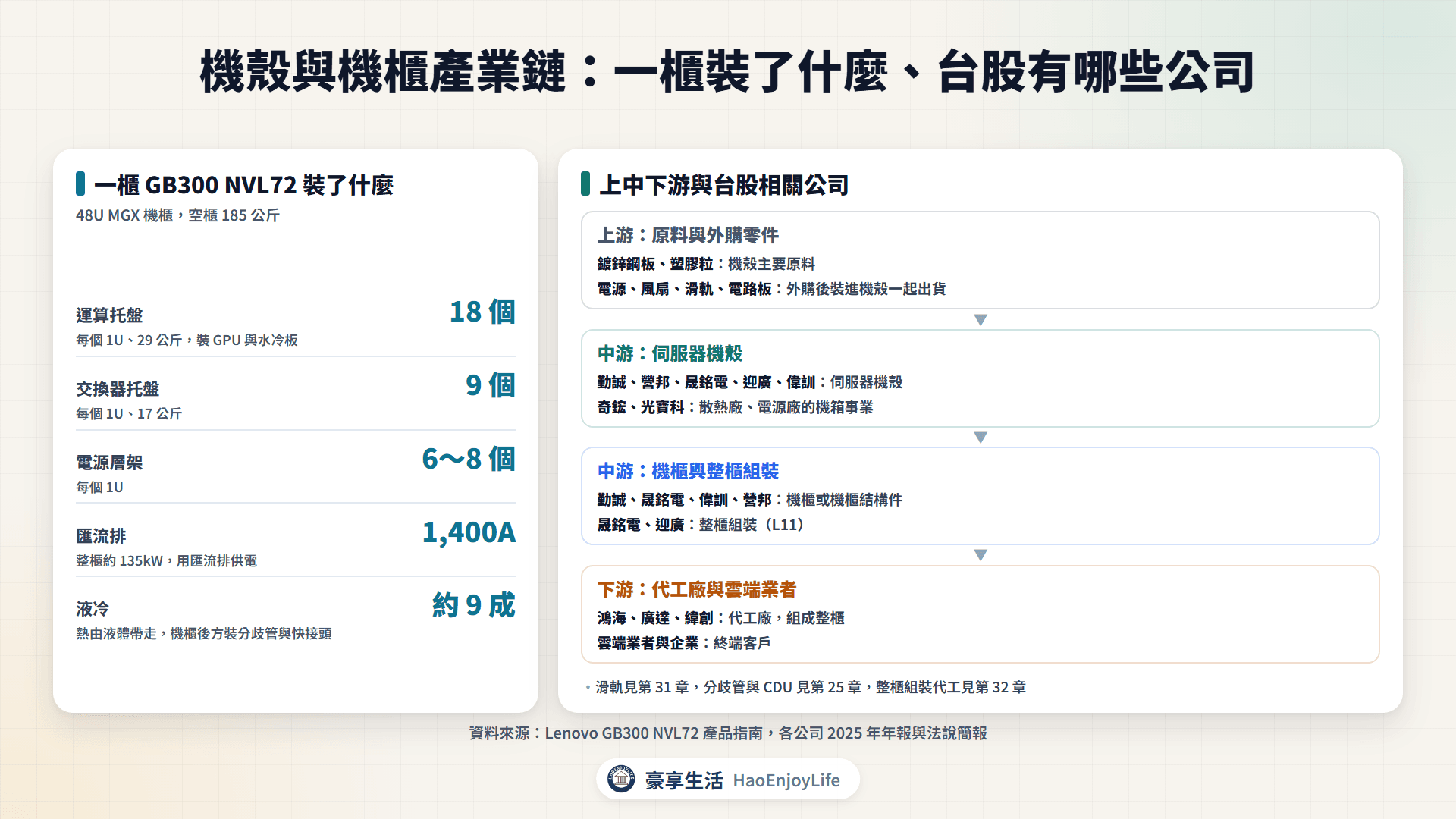This screenshot has width=1456, height=819.
Task: Click the line starting 電源、風扇、滑軌、電路板
Action: coord(771,289)
